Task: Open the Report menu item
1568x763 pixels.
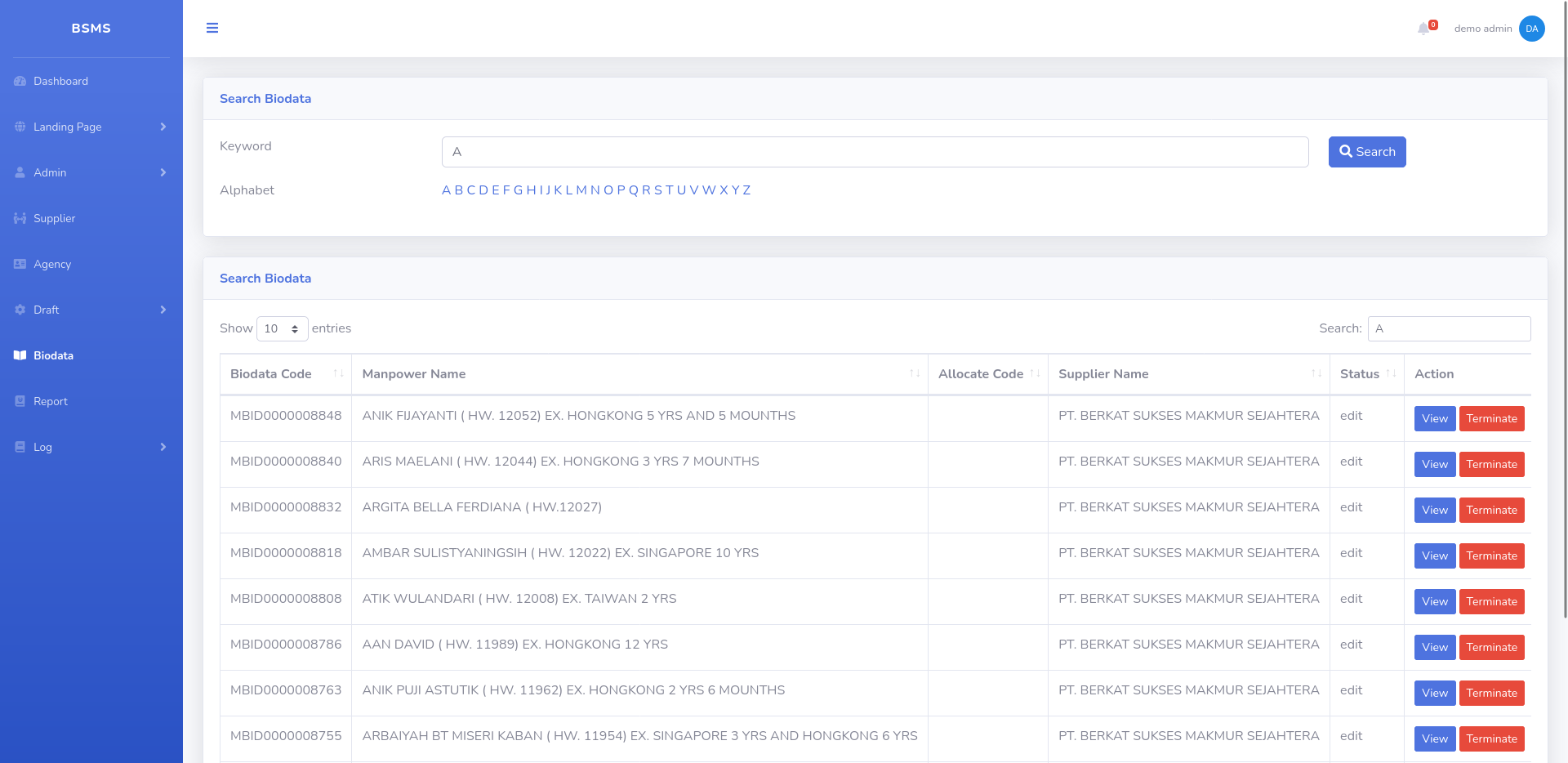Action: (x=91, y=401)
